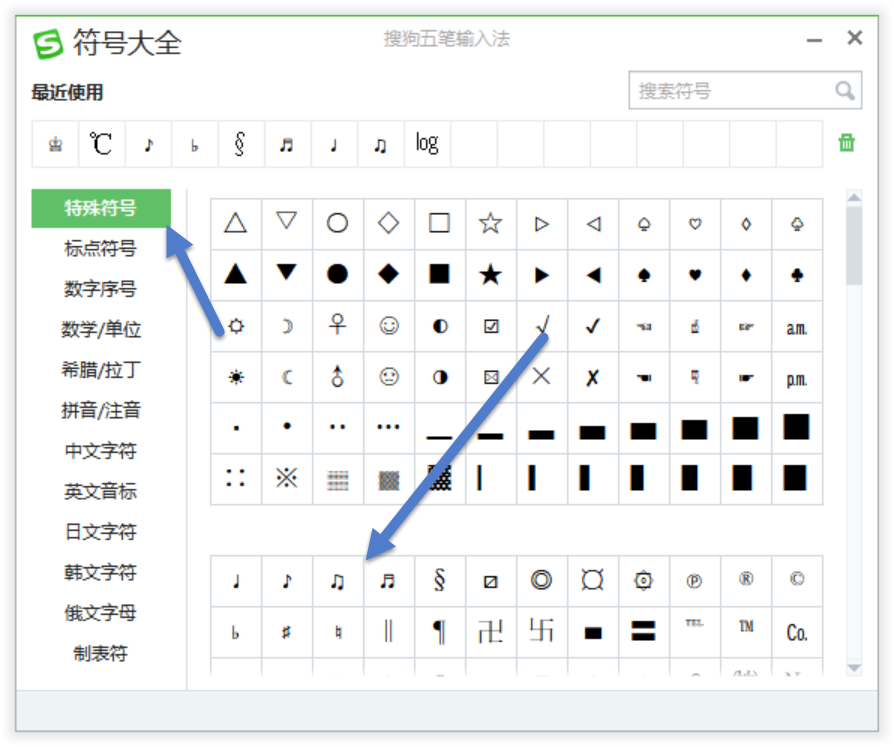Click the scrollbar down arrow
The width and height of the screenshot is (894, 747).
(854, 667)
